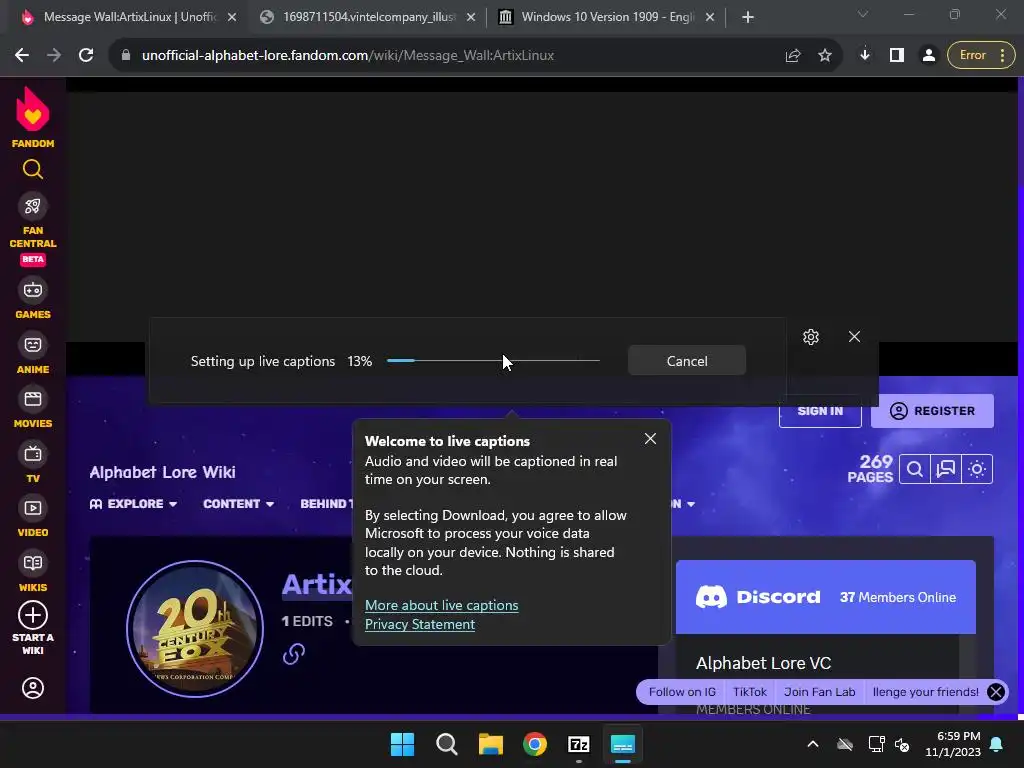Open 7-Zip from taskbar
This screenshot has height=768, width=1024.
click(579, 744)
